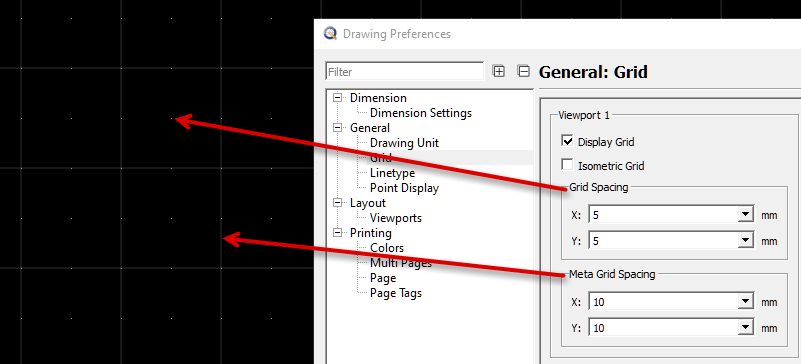Open the Grid Spacing X dropdown

coord(745,215)
